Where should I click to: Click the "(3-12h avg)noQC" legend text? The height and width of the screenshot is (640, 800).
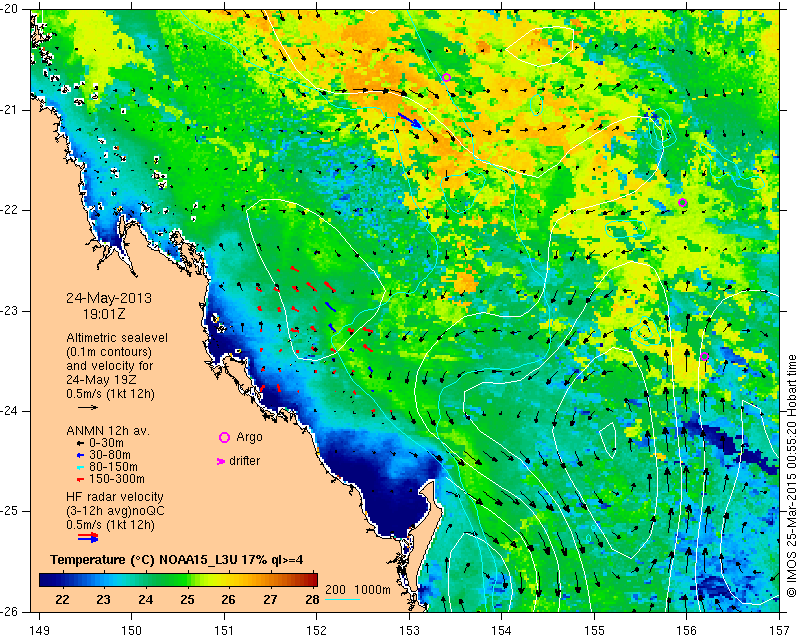(115, 511)
